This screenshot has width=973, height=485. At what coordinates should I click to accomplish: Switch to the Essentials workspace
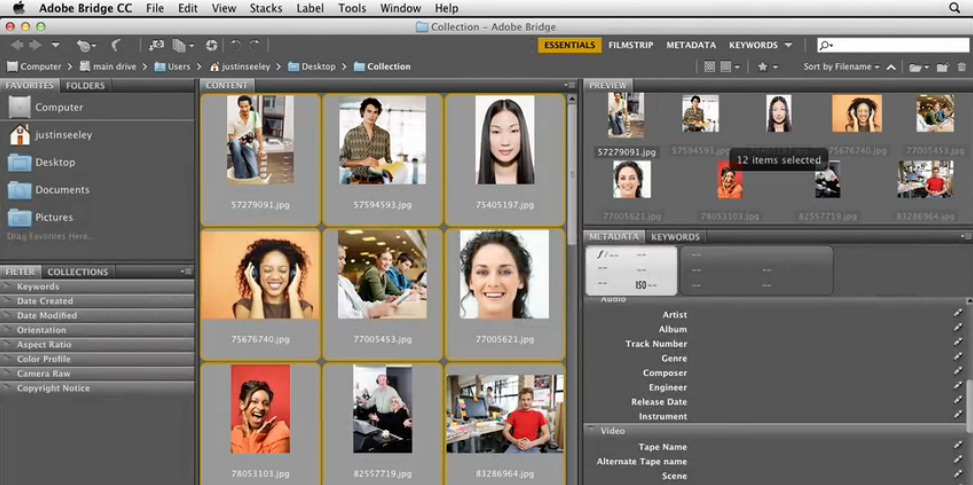570,45
